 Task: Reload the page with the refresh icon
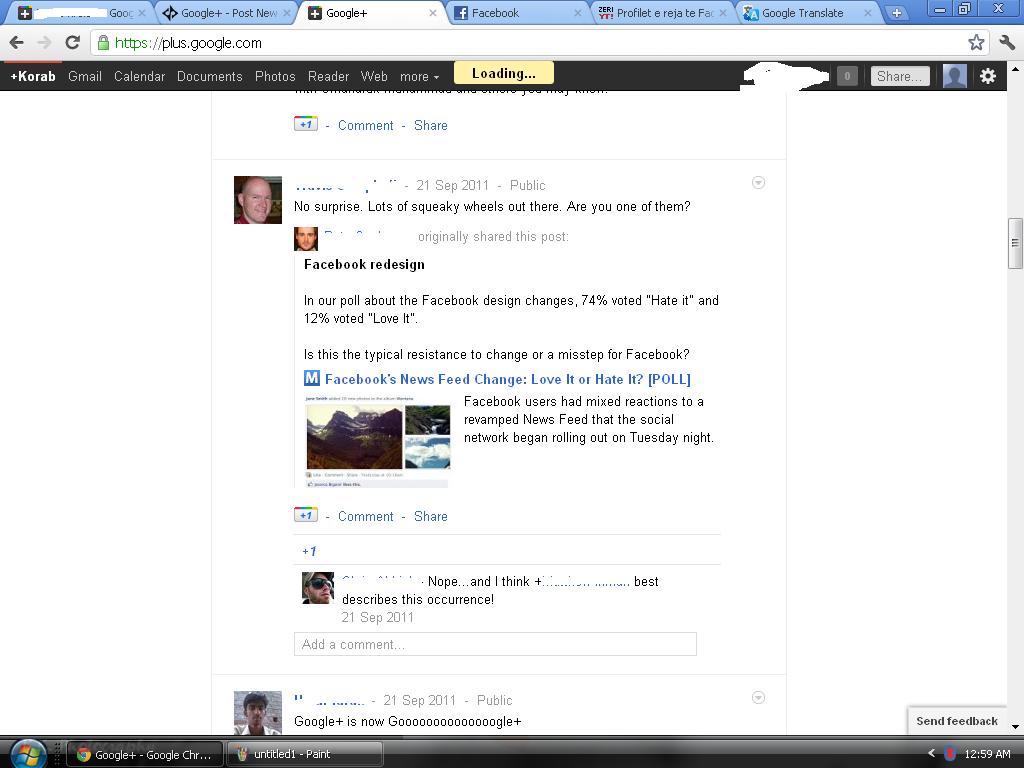[x=72, y=43]
